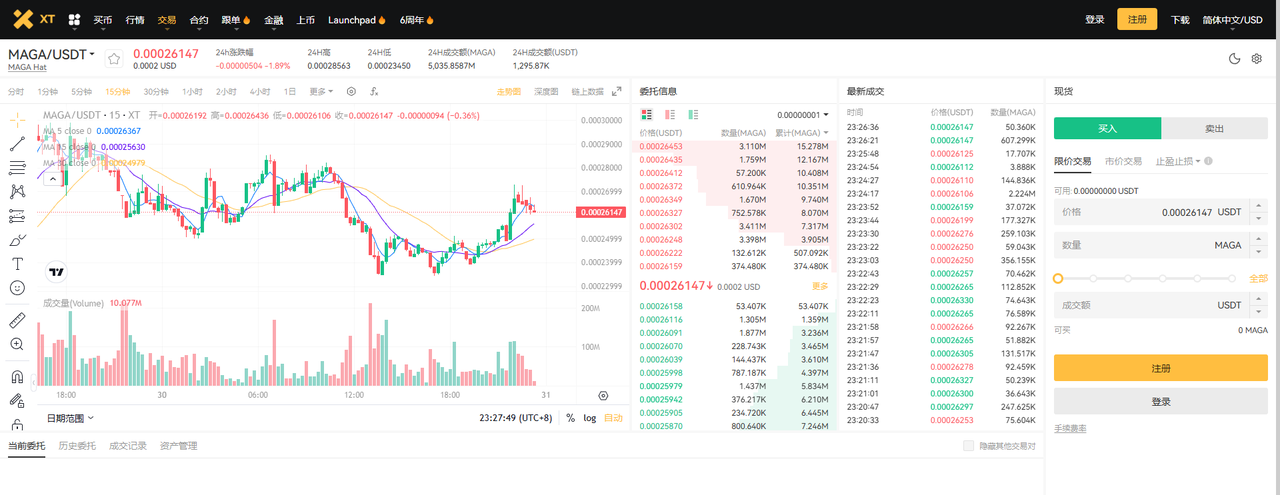Image resolution: width=1280 pixels, height=495 pixels.
Task: Add MAGA/USDT to favorites with star
Action: pos(113,59)
